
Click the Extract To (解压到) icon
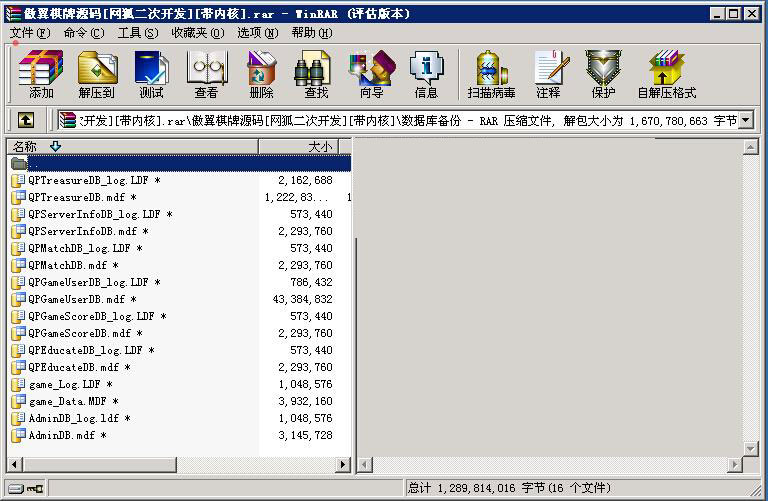tap(97, 74)
